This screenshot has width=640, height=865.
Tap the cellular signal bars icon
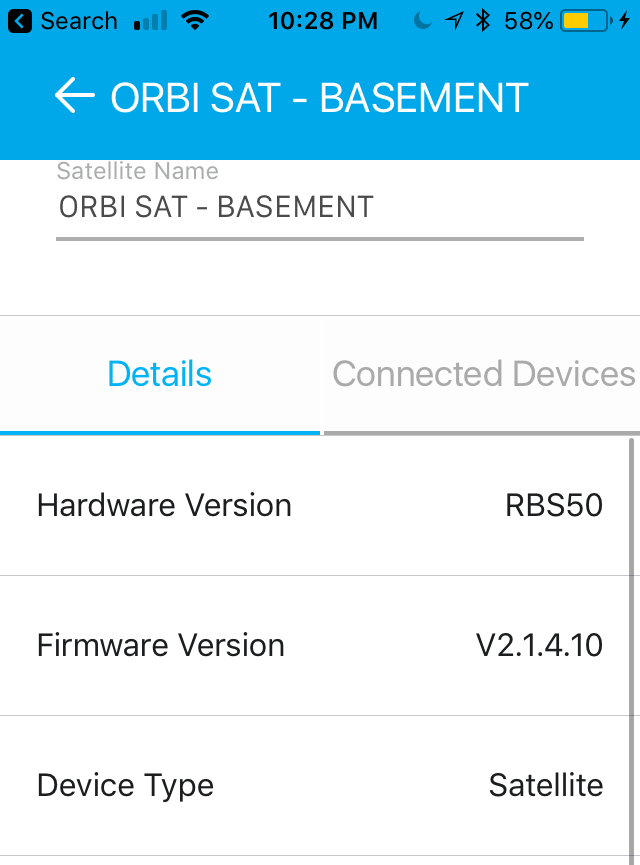150,20
